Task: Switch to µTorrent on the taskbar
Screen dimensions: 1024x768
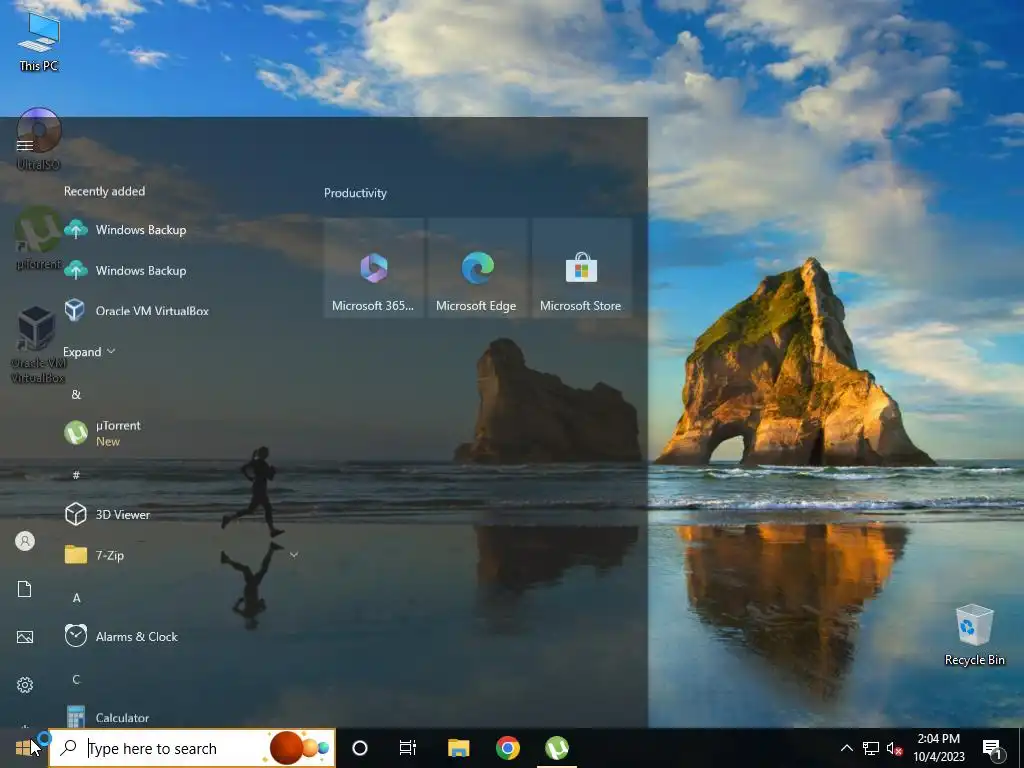Action: [557, 748]
